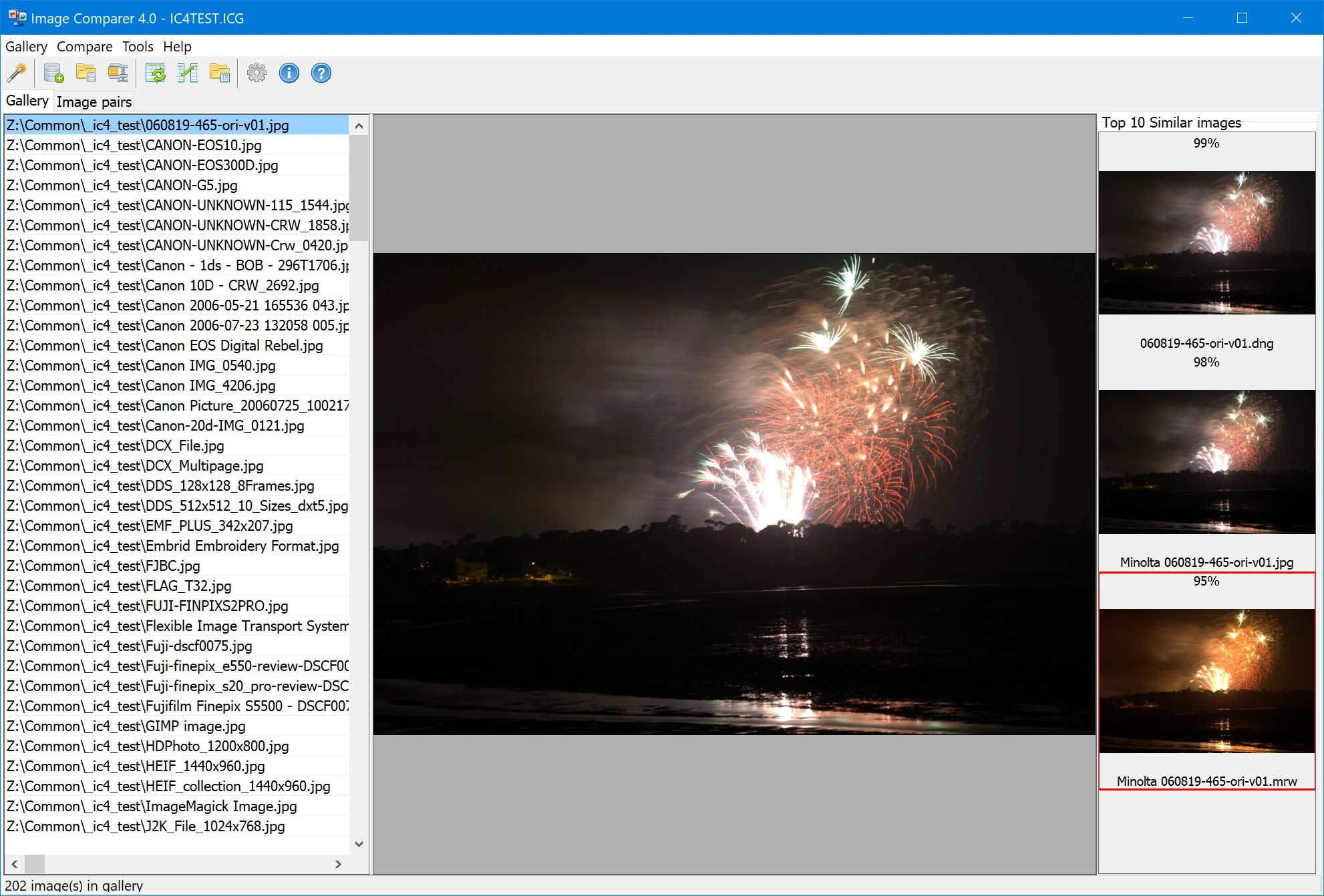
Task: Select Canon EOS Digital Rebel.jpg
Action: coord(176,345)
